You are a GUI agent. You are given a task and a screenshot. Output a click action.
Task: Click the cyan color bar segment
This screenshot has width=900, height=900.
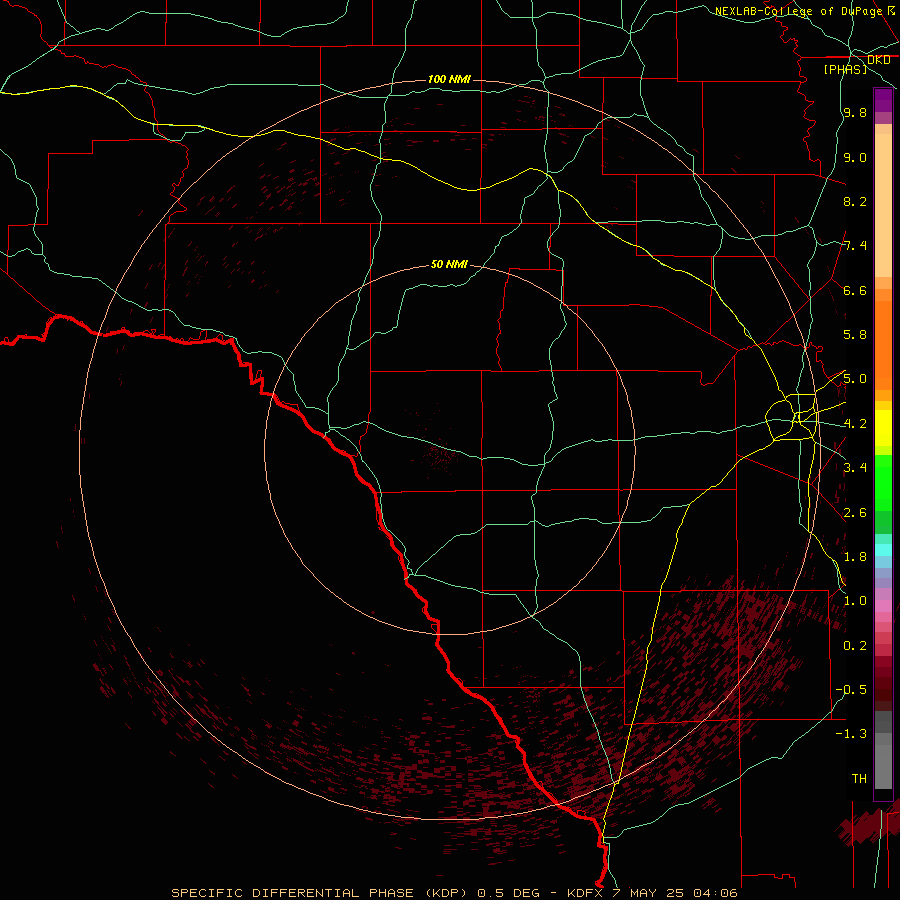883,550
